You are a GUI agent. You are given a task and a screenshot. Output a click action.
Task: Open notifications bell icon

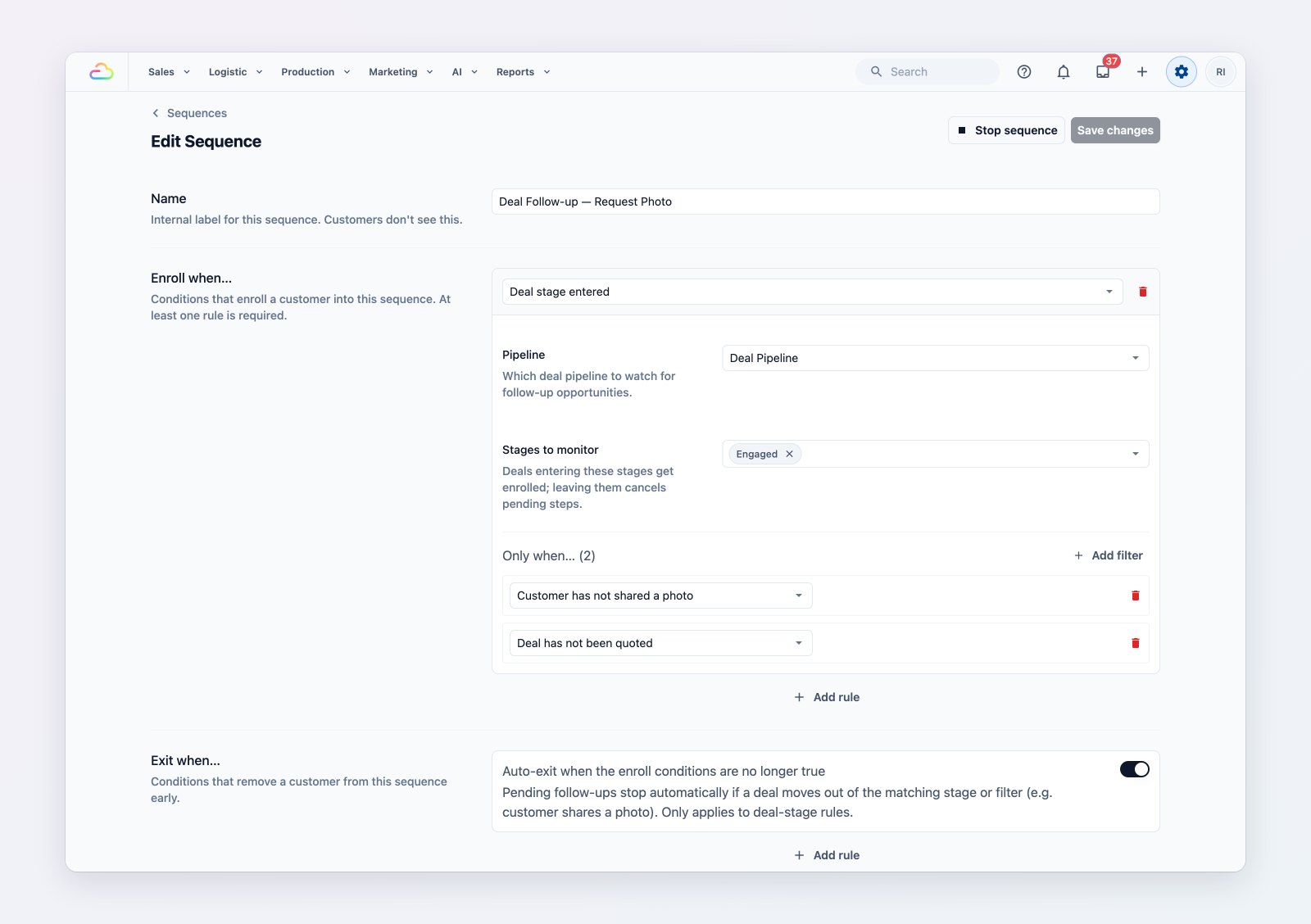(x=1064, y=72)
